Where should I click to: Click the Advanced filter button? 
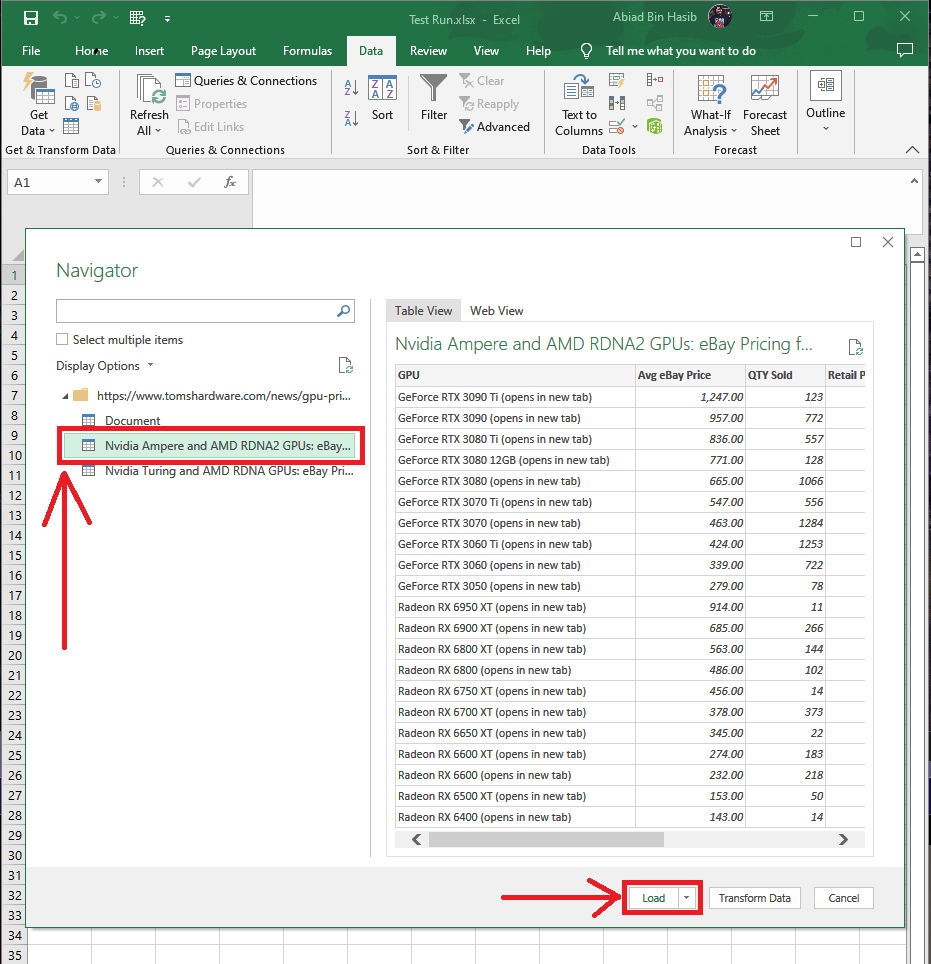click(494, 127)
